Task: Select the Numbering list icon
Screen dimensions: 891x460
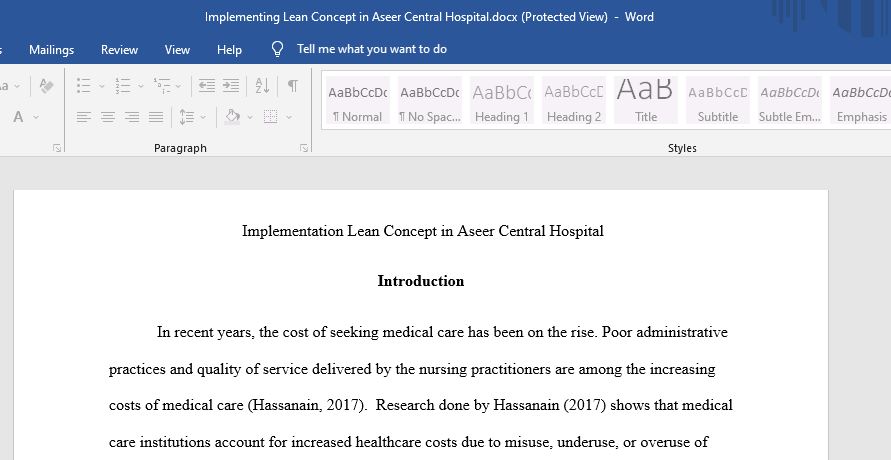Action: click(123, 86)
